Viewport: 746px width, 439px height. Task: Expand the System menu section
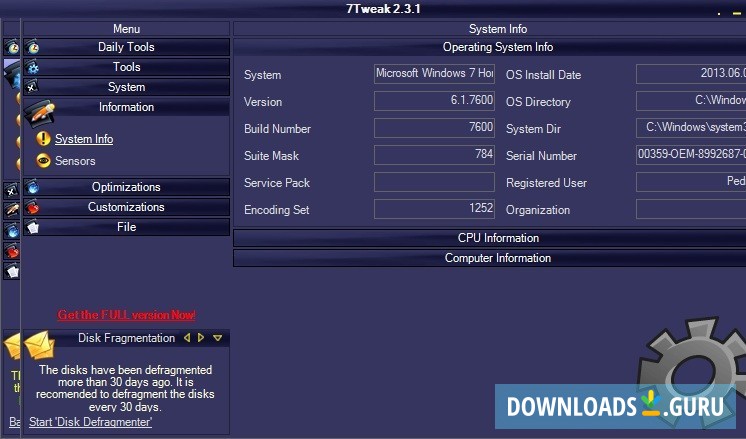(x=127, y=87)
